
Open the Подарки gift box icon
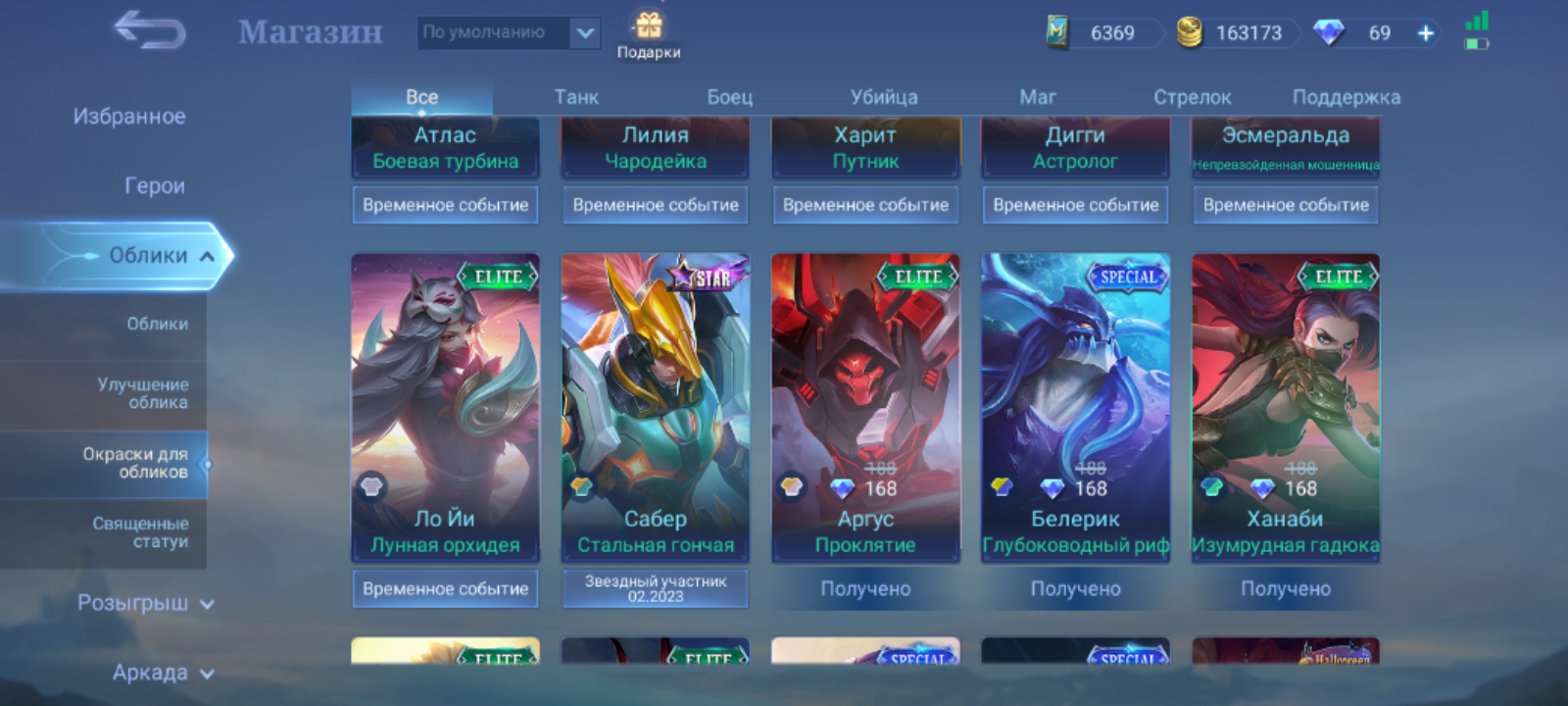pos(648,25)
